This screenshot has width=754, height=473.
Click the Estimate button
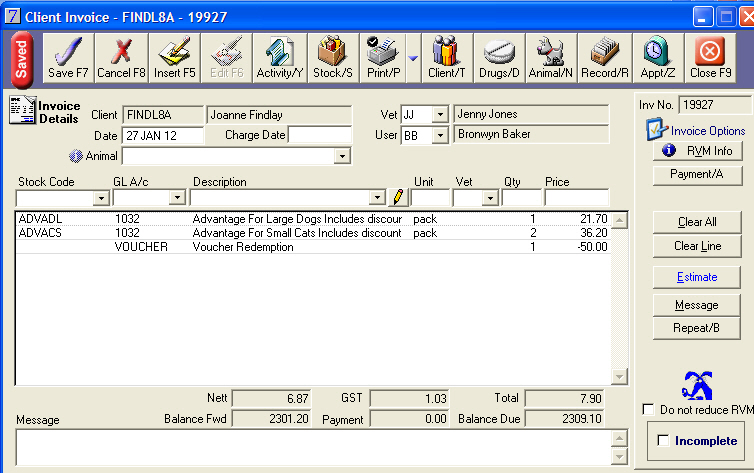pyautogui.click(x=697, y=277)
